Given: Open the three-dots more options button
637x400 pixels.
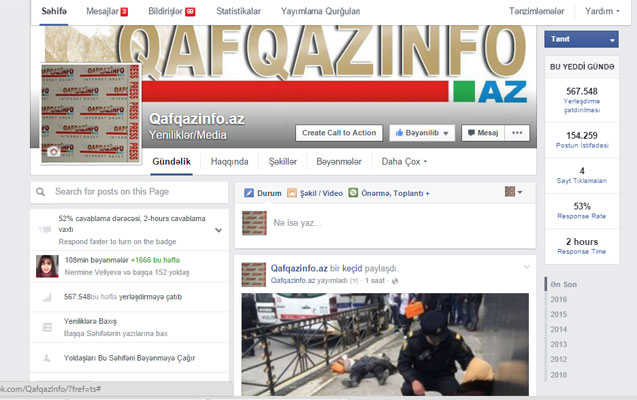Looking at the screenshot, I should coord(517,133).
